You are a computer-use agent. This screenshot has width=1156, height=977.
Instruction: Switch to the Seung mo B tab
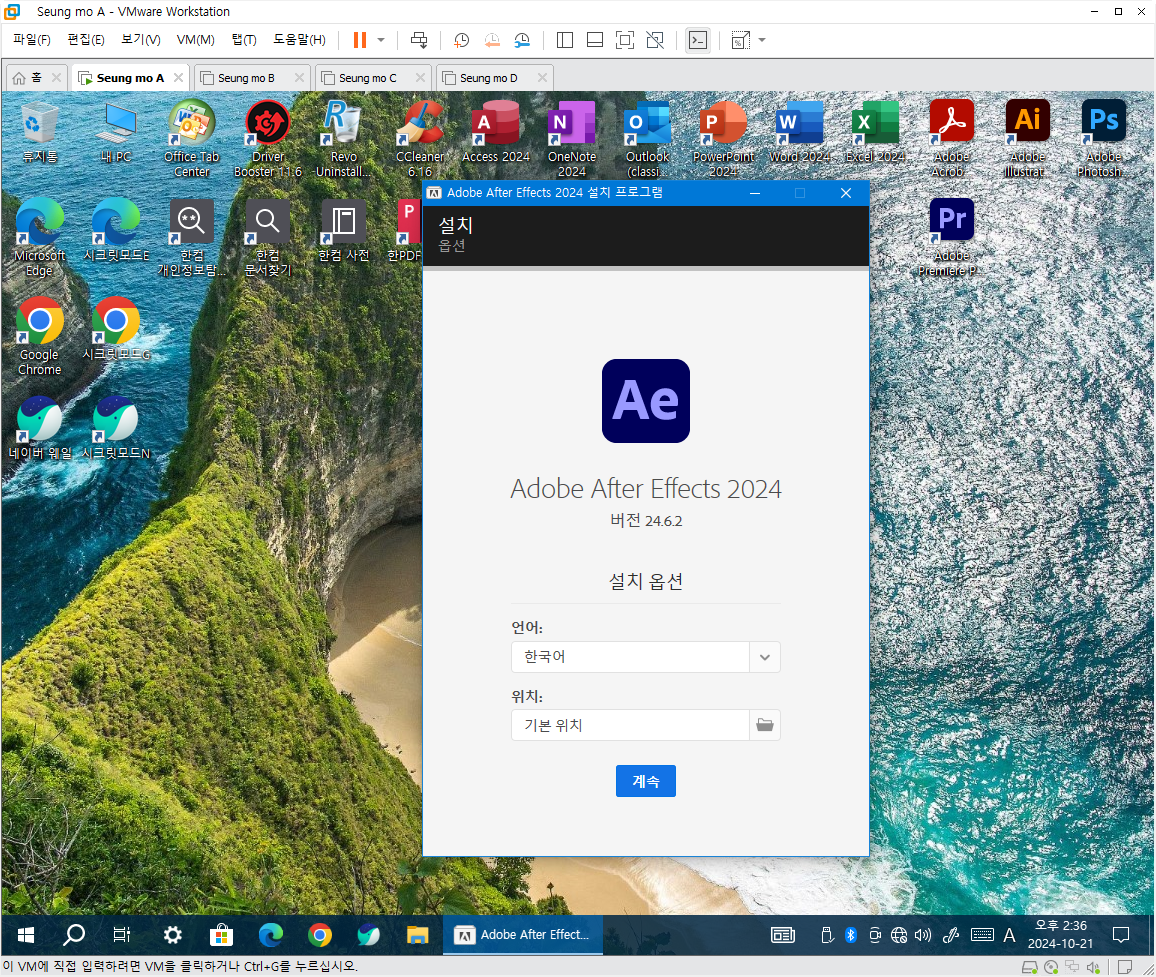point(246,78)
